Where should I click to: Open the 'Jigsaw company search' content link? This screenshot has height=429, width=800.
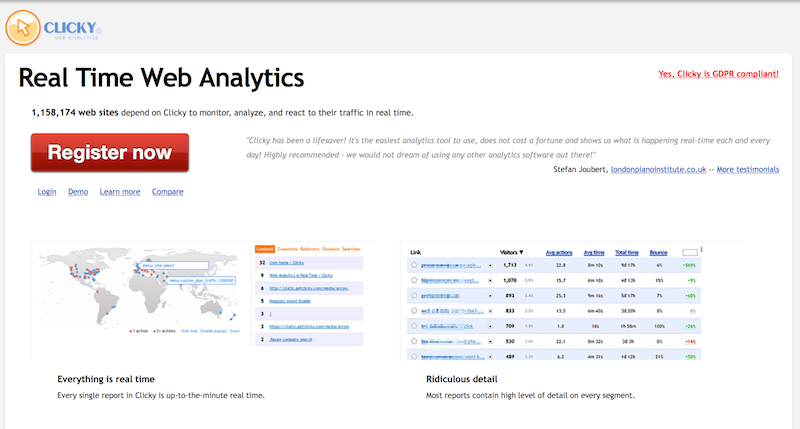click(291, 339)
